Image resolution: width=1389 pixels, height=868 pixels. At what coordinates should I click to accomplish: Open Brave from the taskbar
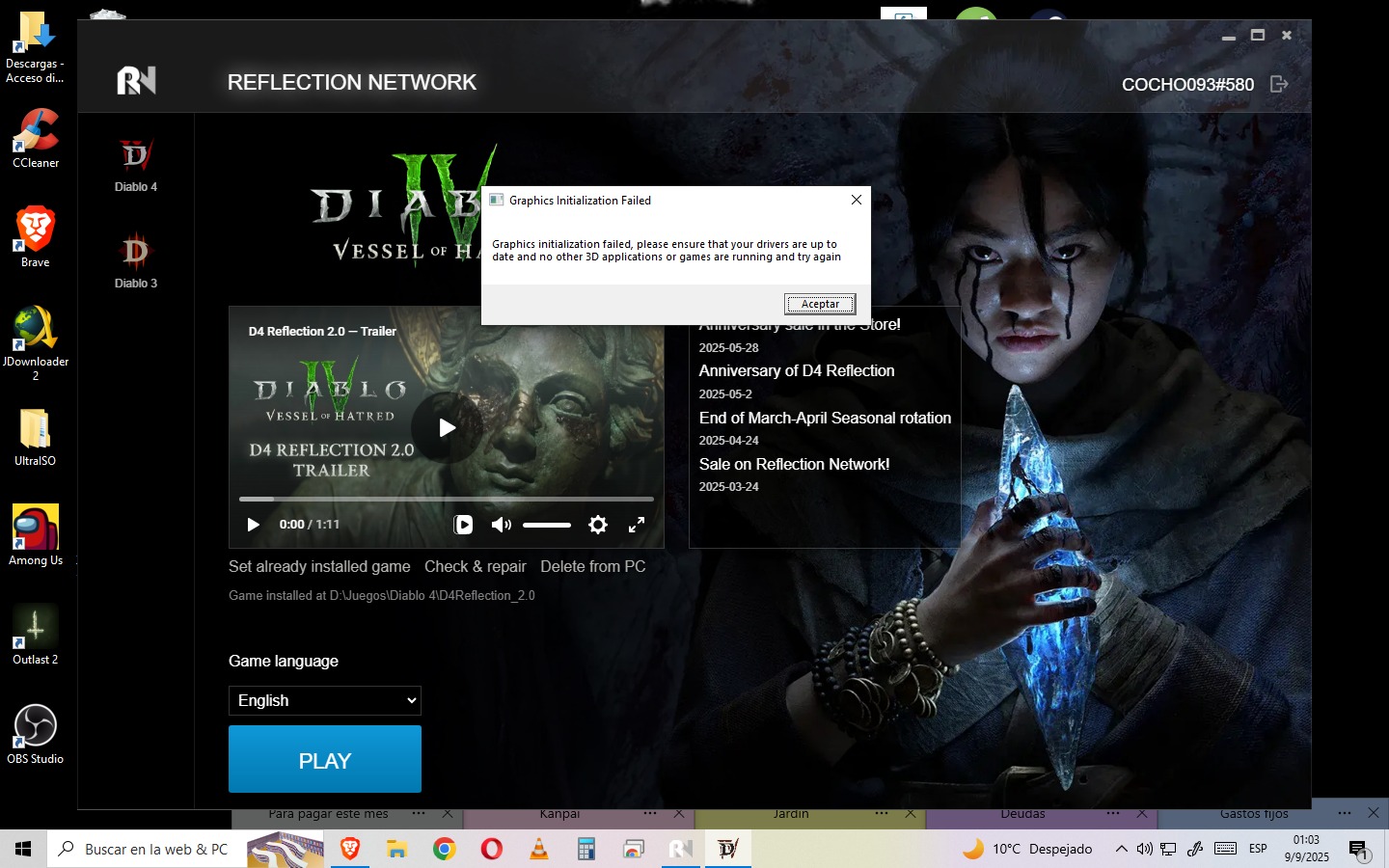[x=350, y=849]
